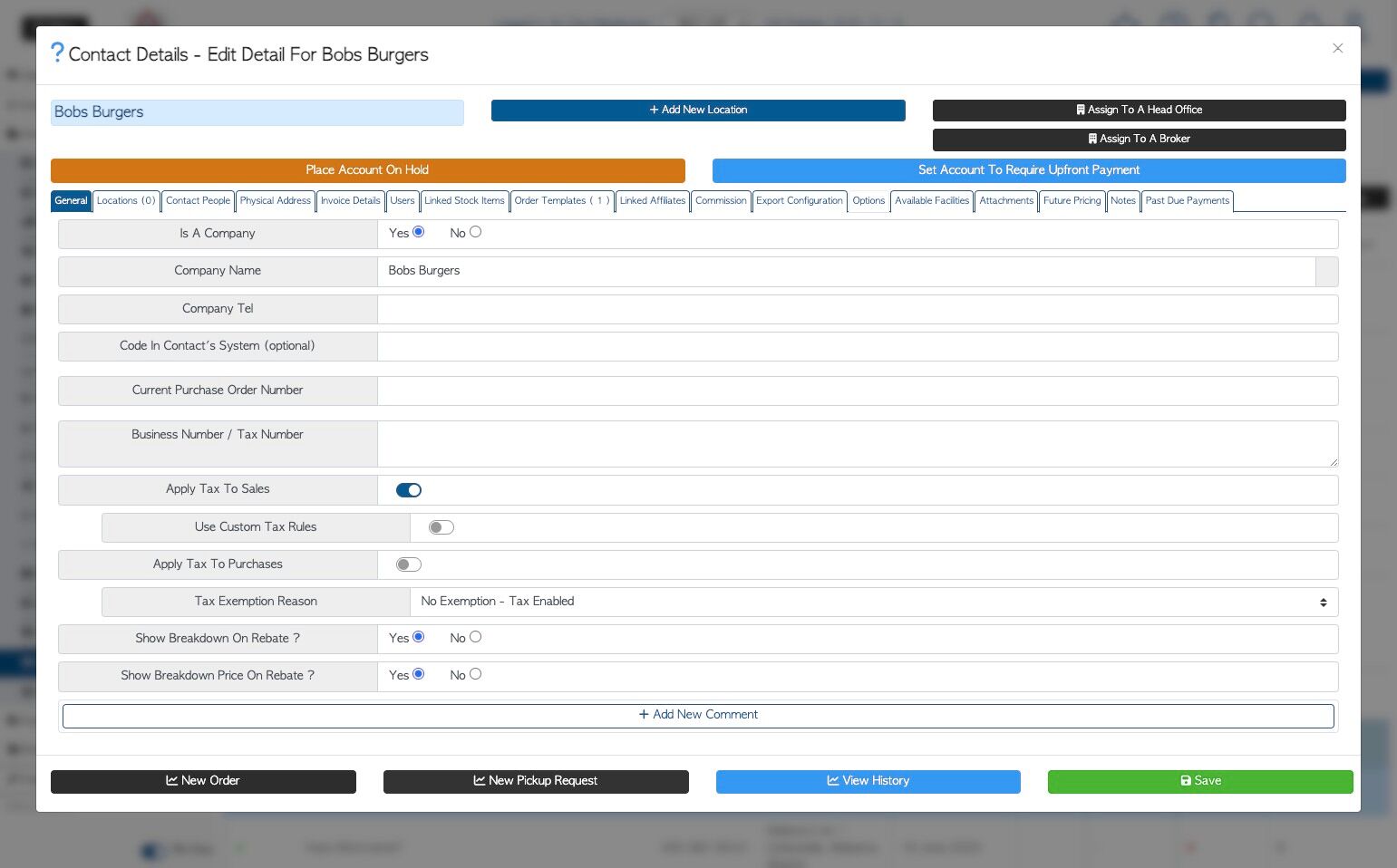Viewport: 1397px width, 868px height.
Task: Select No for Show Breakdown Price On Rebate
Action: (476, 674)
